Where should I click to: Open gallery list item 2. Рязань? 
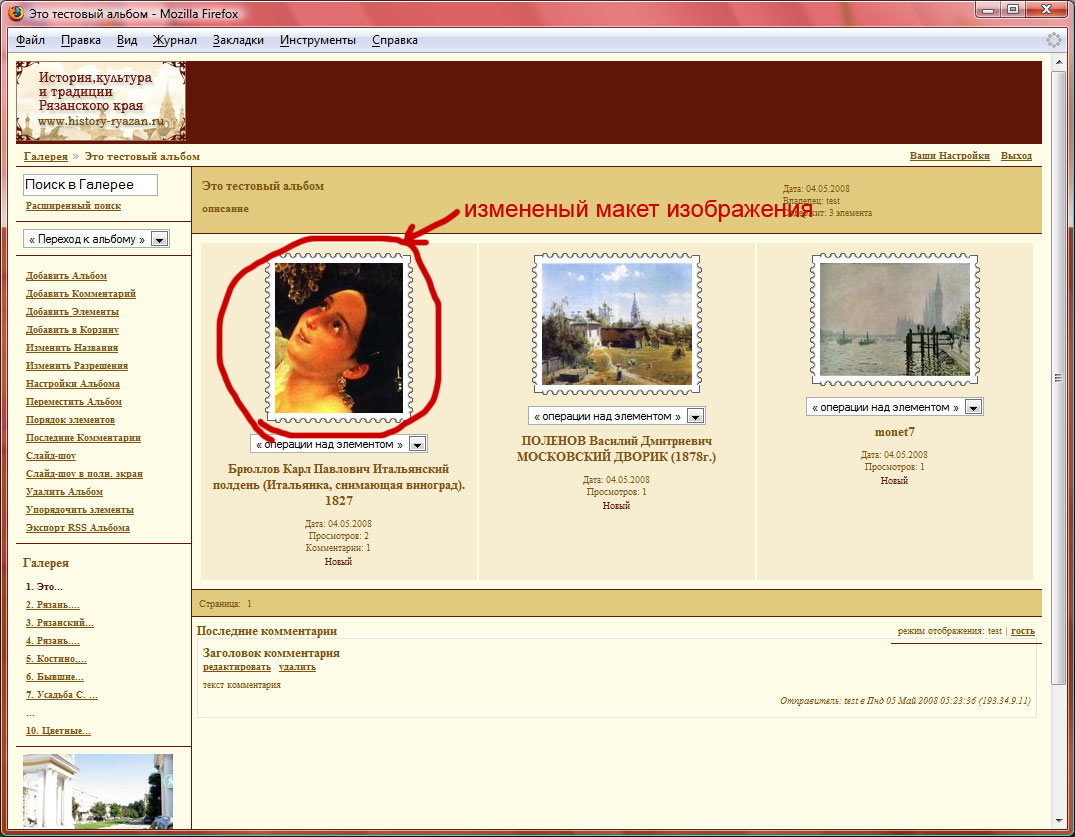[x=53, y=605]
